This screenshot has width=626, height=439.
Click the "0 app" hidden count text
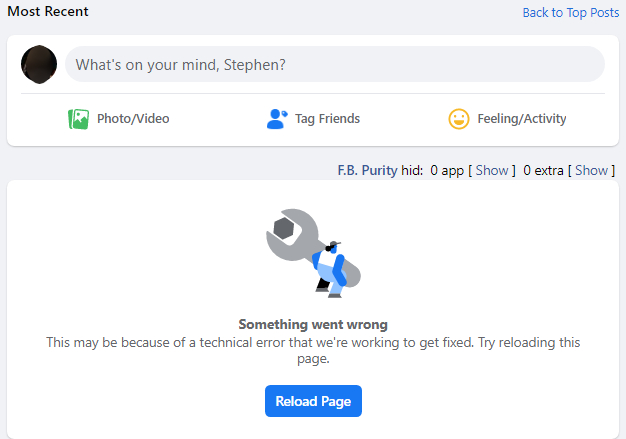(447, 171)
